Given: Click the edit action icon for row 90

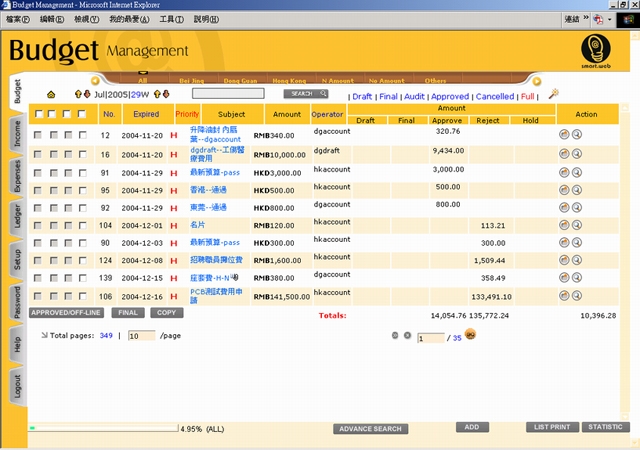Looking at the screenshot, I should pos(564,243).
